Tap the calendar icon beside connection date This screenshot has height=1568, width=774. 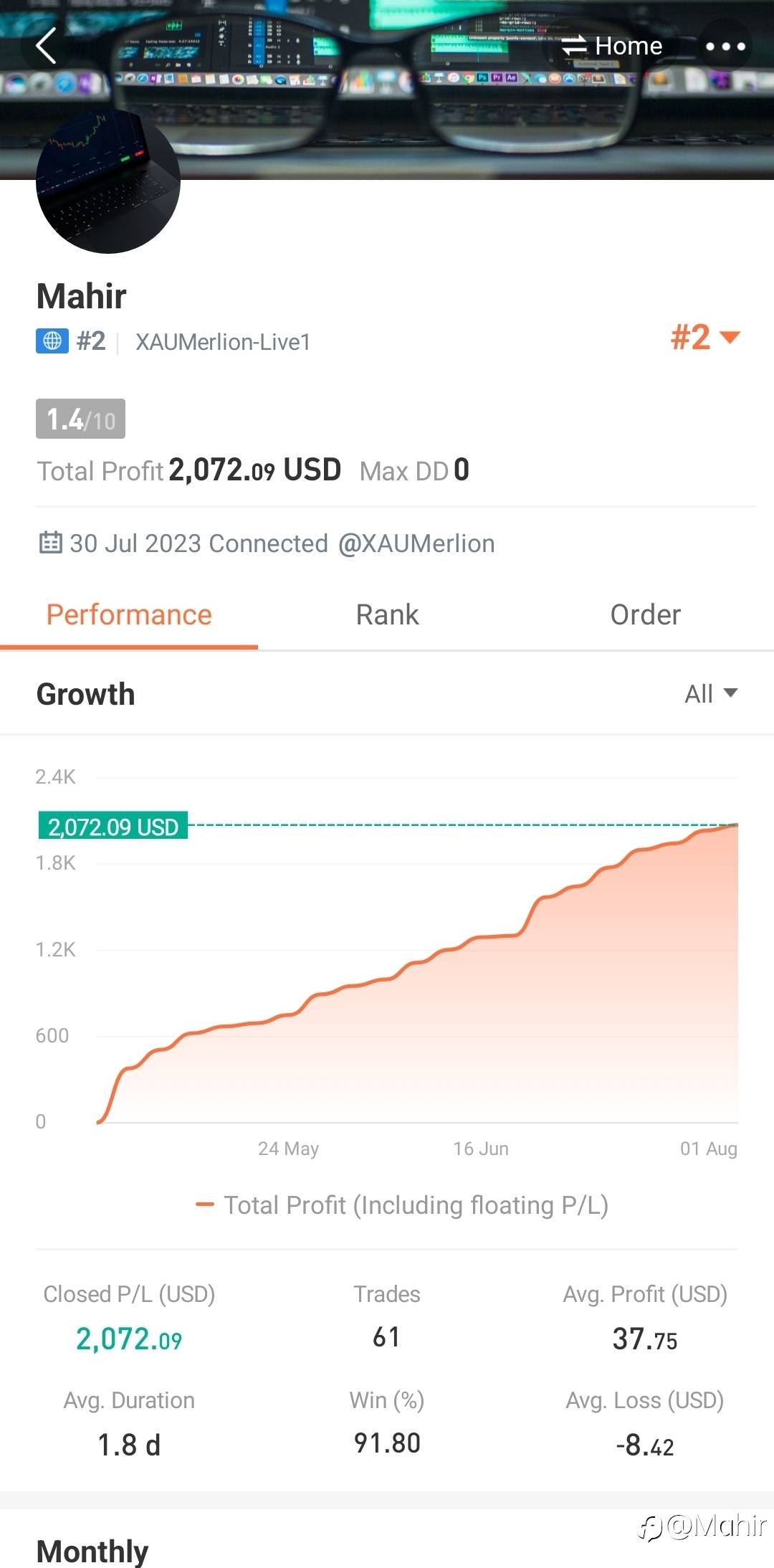50,543
